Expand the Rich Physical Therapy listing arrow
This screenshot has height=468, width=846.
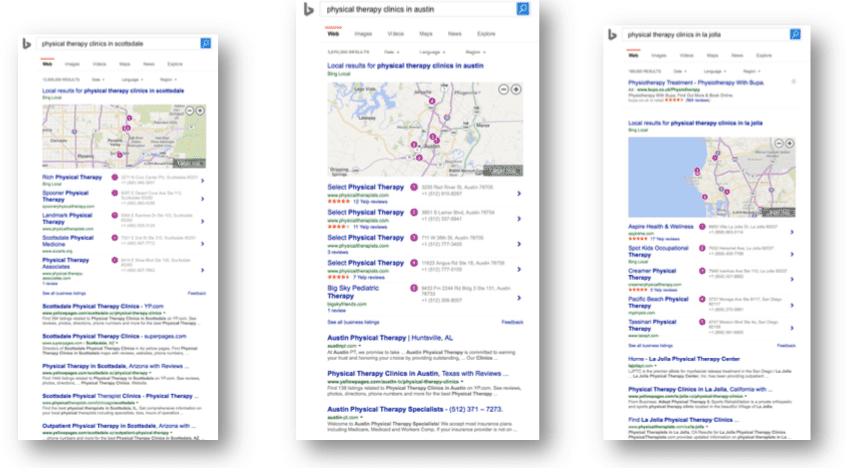point(202,181)
